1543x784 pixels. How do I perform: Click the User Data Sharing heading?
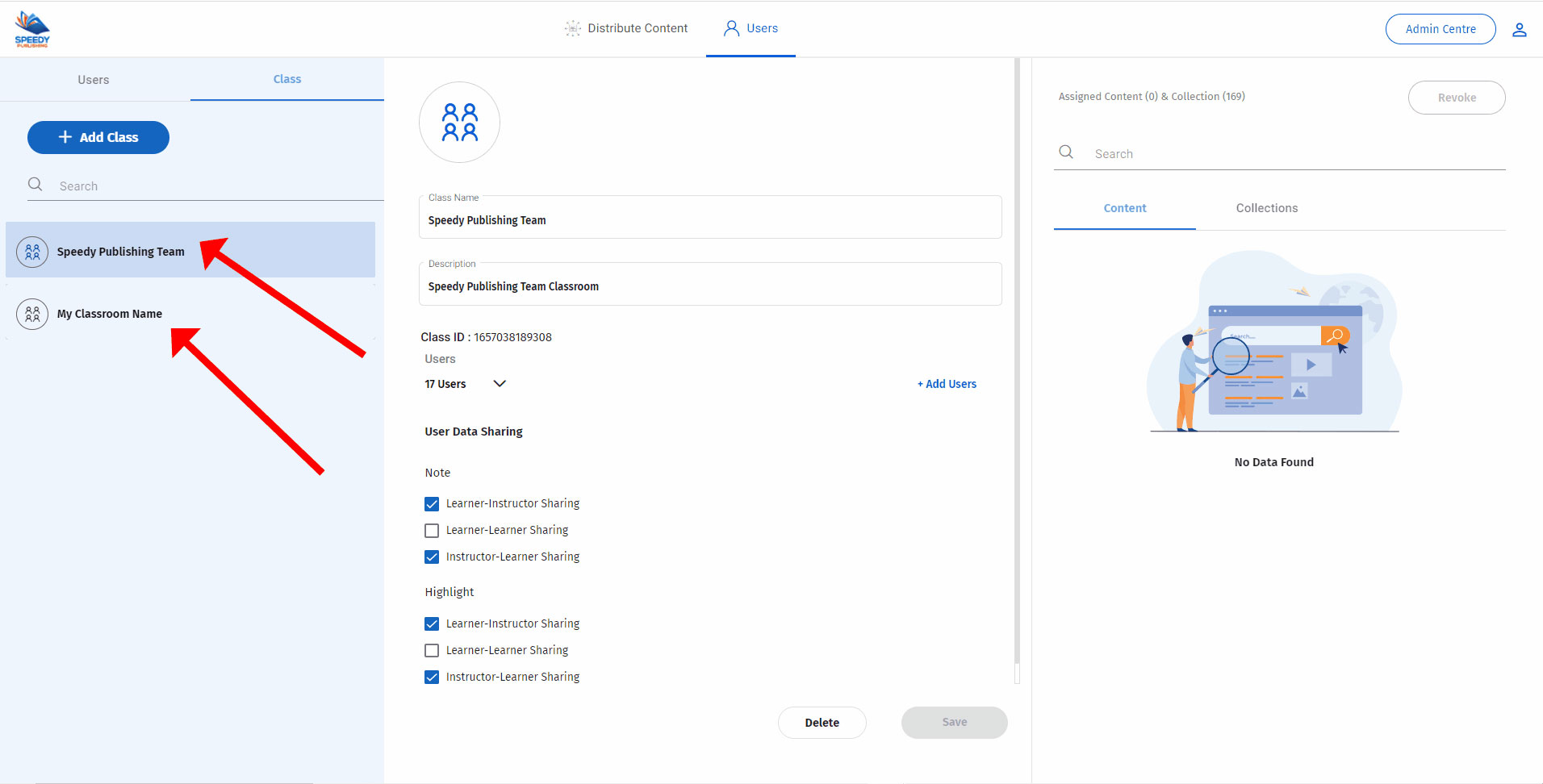pyautogui.click(x=474, y=432)
